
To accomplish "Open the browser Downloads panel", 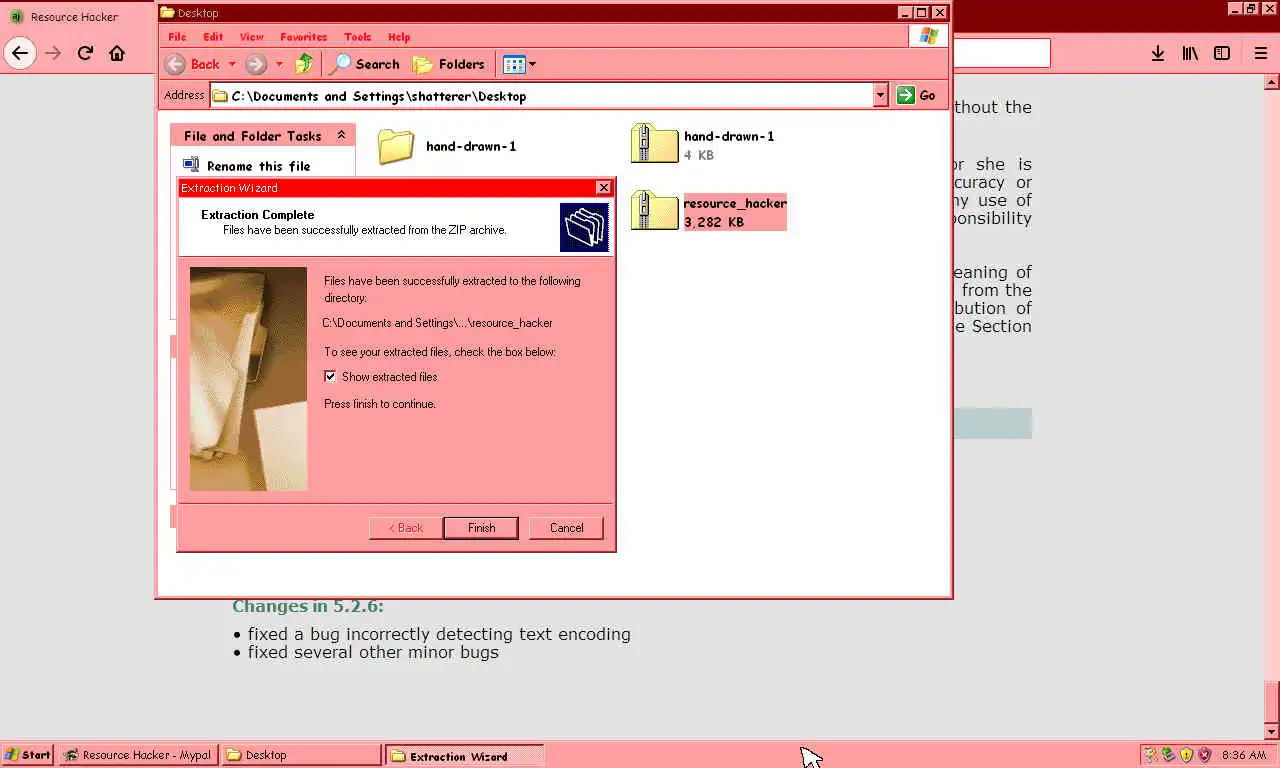I will point(1157,53).
